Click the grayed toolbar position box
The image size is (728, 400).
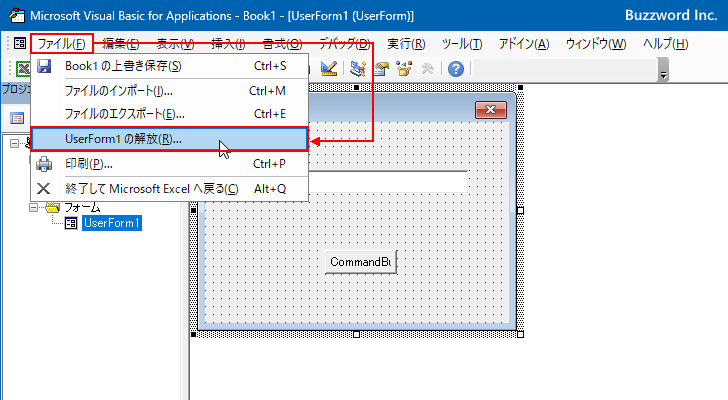pyautogui.click(x=565, y=69)
